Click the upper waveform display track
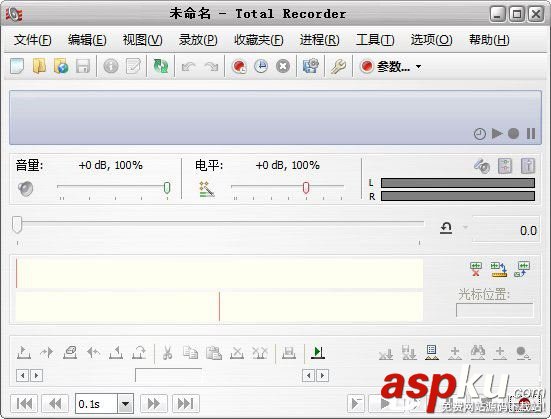The image size is (551, 419). (x=219, y=273)
